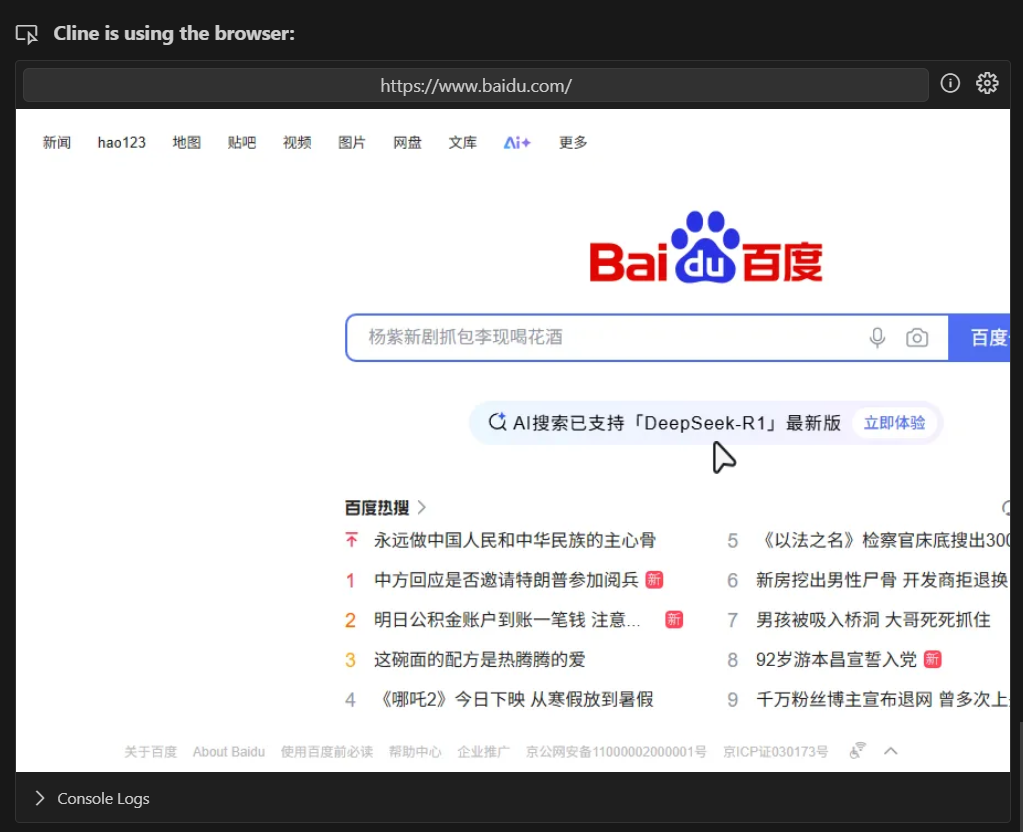Click the back-to-top arrow in footer
This screenshot has height=832, width=1023.
point(891,751)
